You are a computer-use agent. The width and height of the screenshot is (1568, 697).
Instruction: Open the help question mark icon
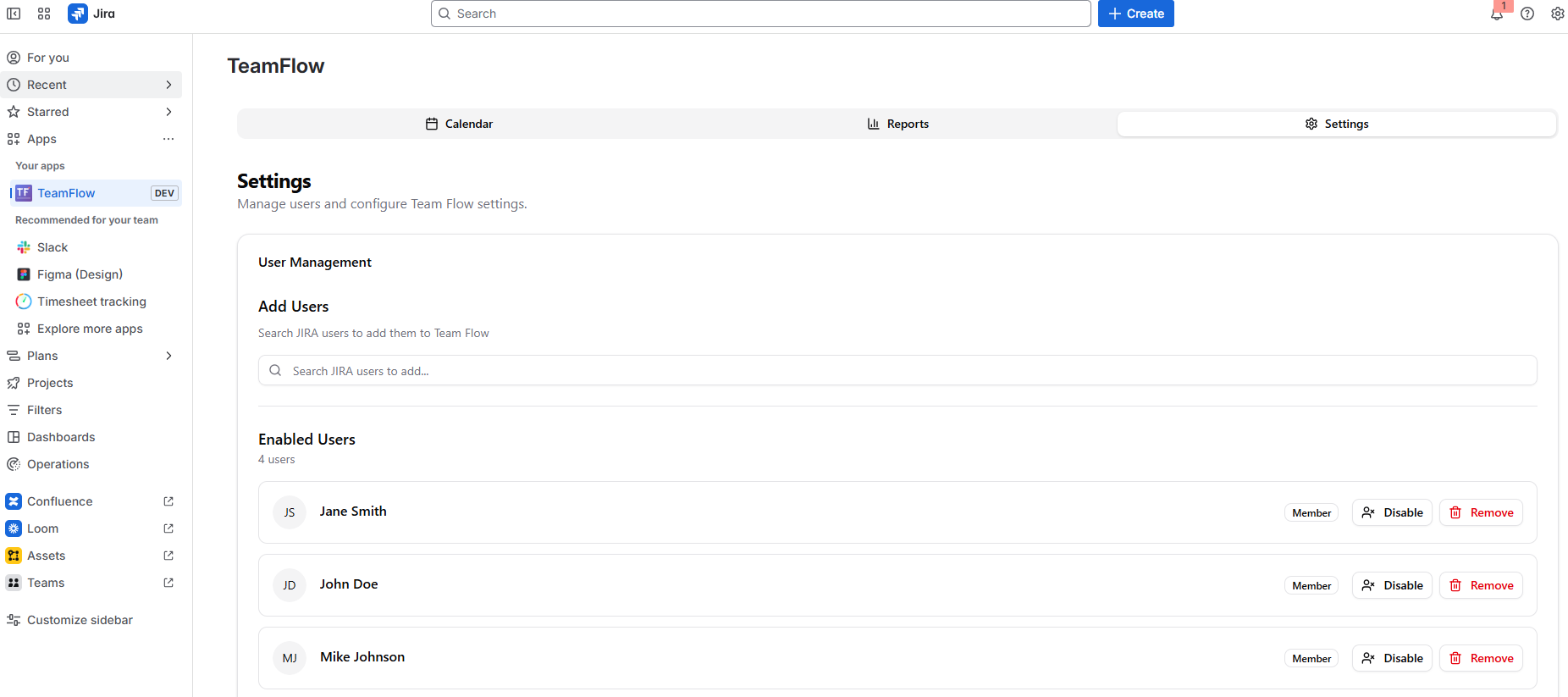coord(1527,14)
